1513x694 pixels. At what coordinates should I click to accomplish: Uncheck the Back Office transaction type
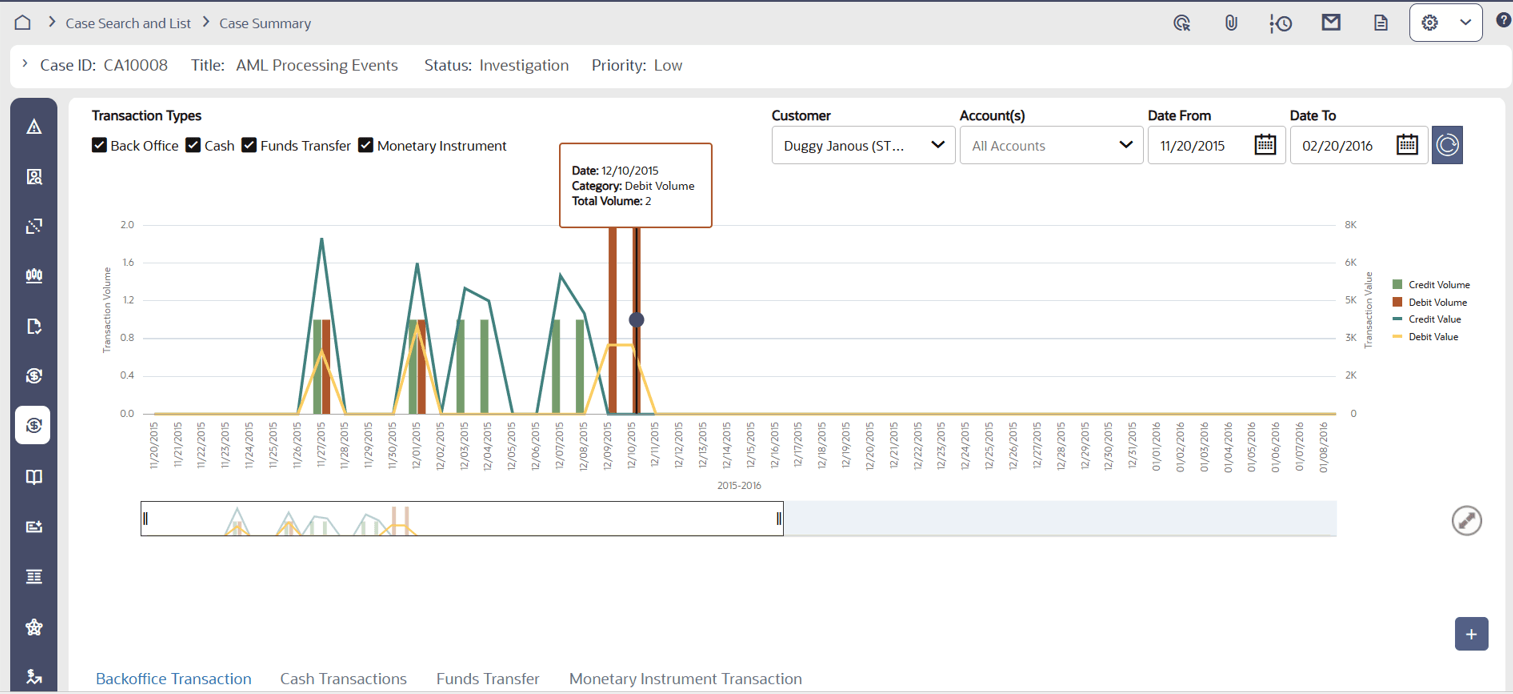[x=99, y=145]
